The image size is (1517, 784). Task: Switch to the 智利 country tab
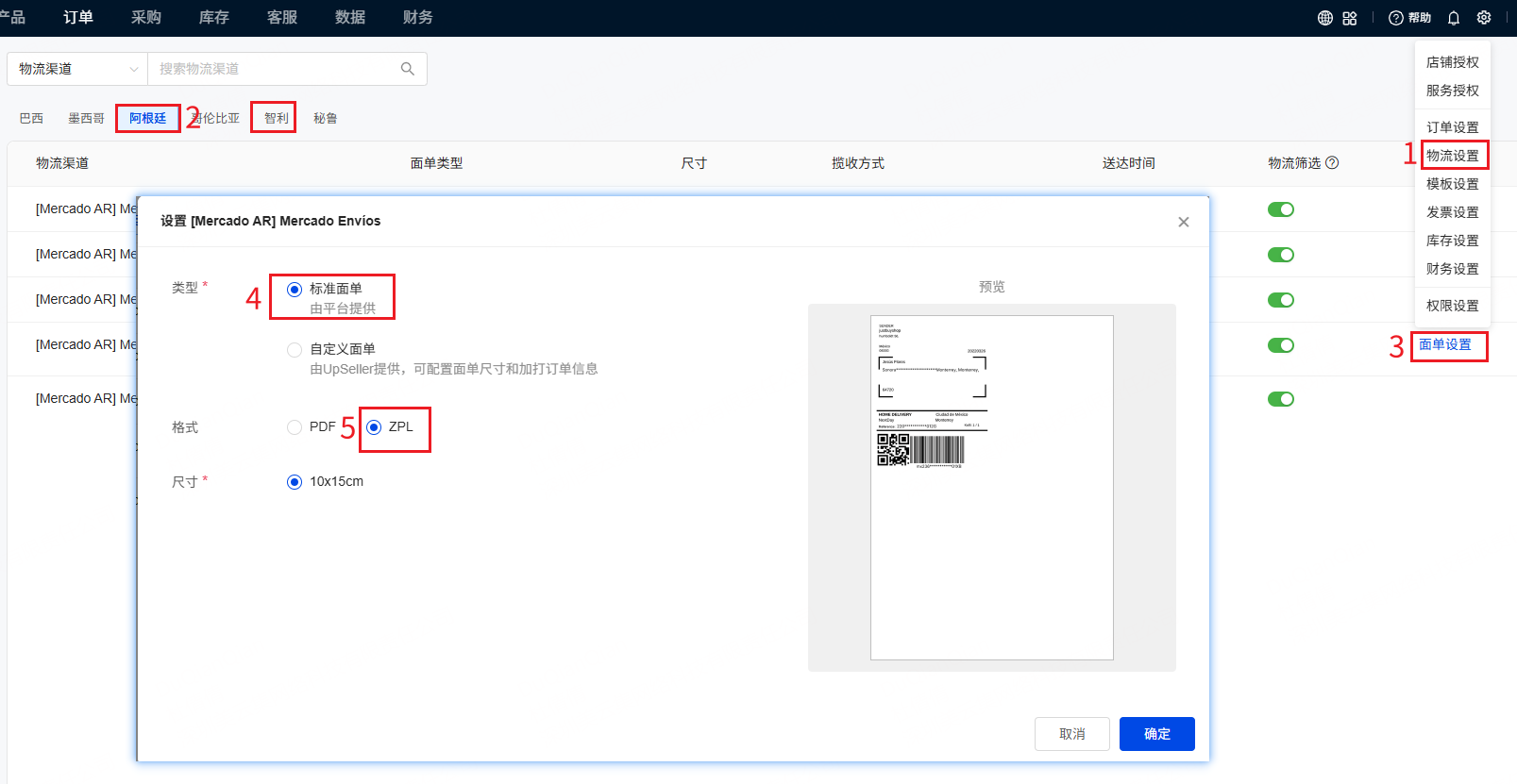click(276, 118)
